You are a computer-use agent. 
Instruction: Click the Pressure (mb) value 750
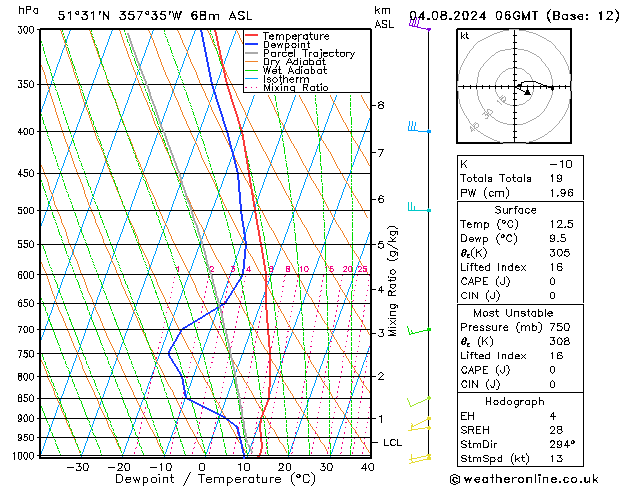pos(560,327)
